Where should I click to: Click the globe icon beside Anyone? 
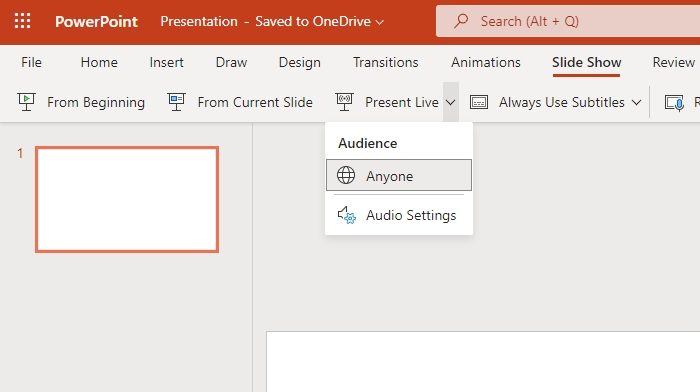[346, 175]
